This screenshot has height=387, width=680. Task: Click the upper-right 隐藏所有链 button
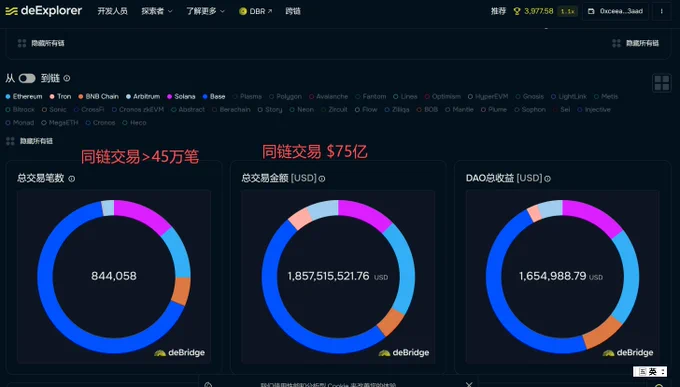pyautogui.click(x=635, y=43)
